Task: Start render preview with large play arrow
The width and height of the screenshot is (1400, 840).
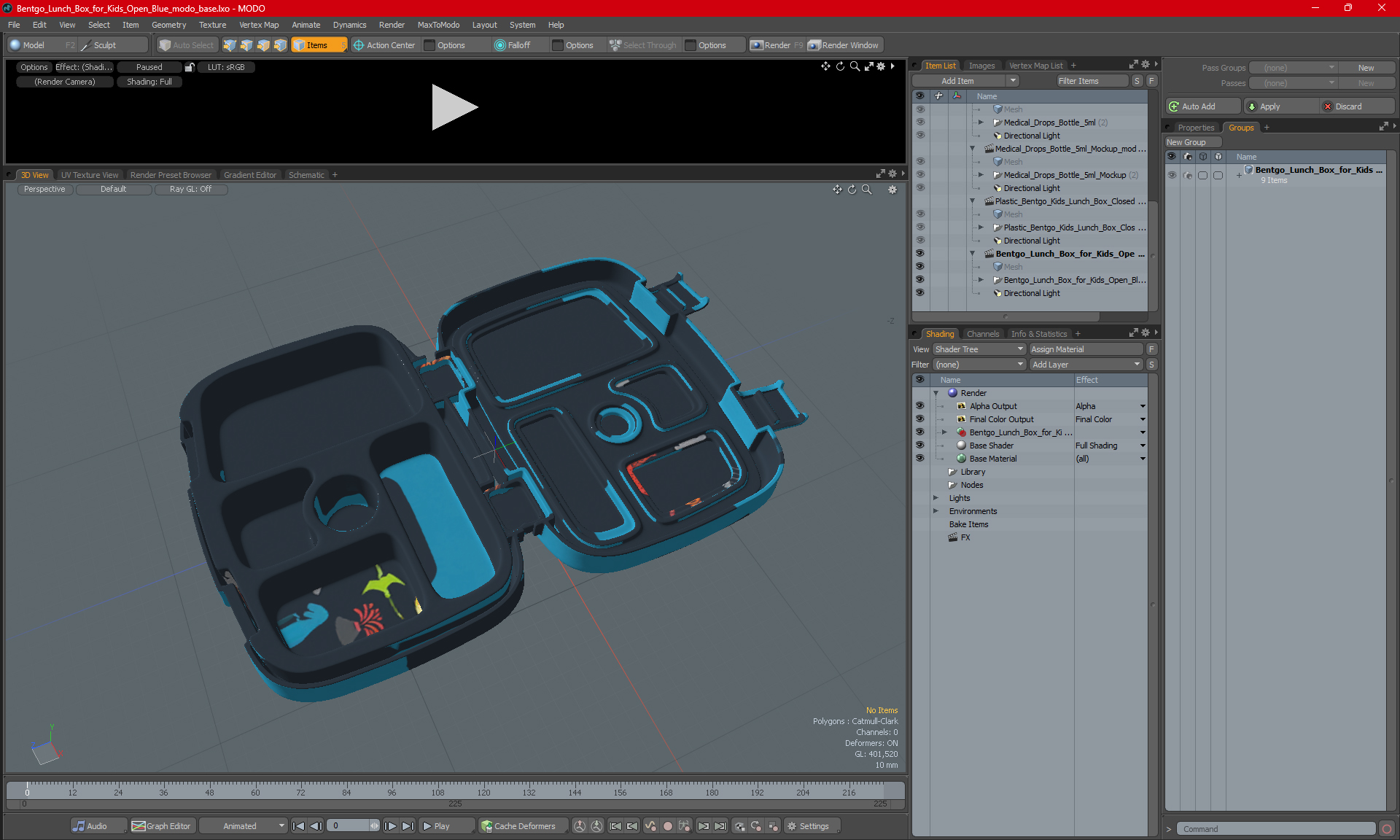Action: [x=454, y=107]
